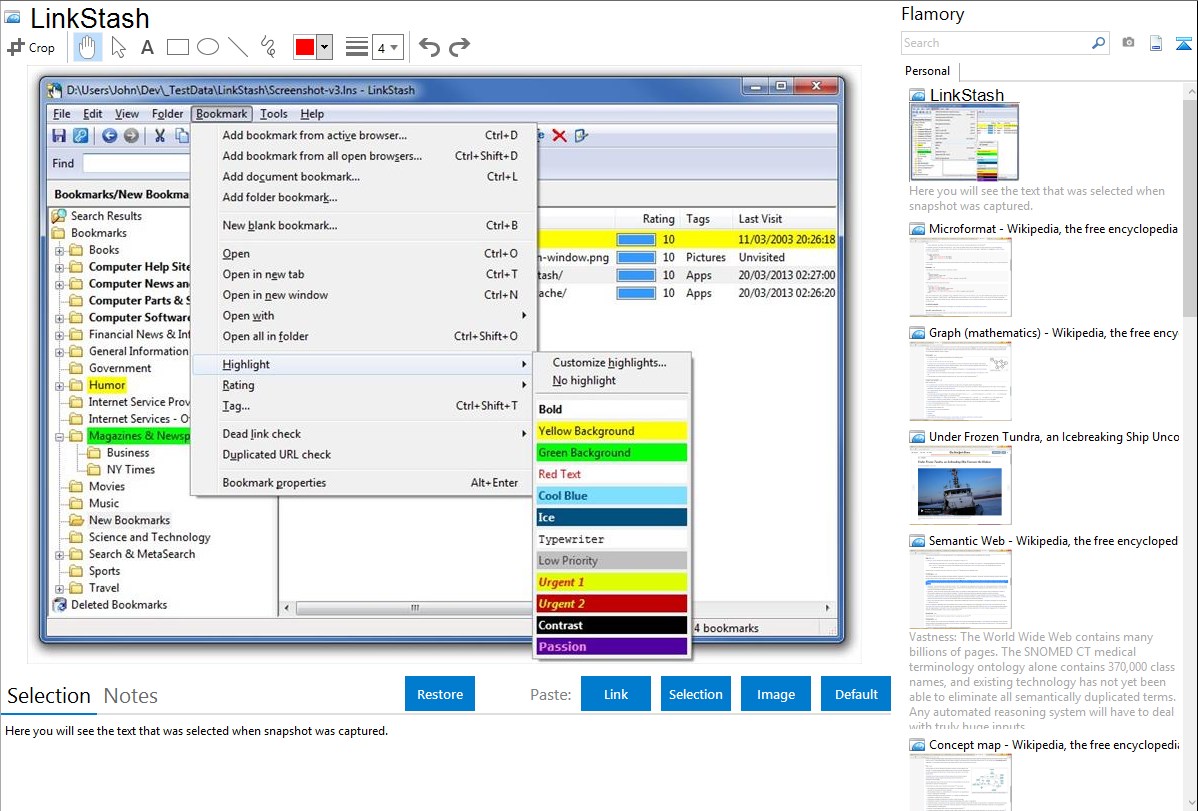Select the Crop tool
This screenshot has width=1198, height=811.
tap(31, 47)
